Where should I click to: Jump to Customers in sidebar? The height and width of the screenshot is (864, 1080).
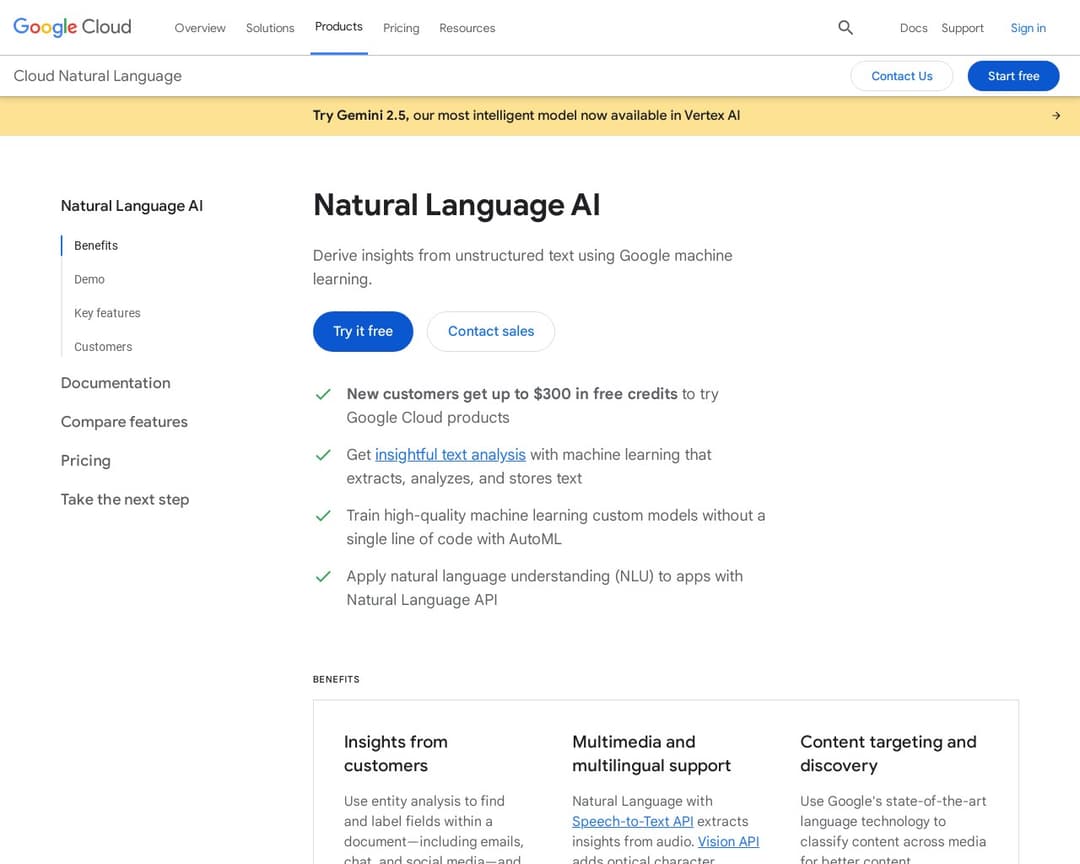[103, 347]
